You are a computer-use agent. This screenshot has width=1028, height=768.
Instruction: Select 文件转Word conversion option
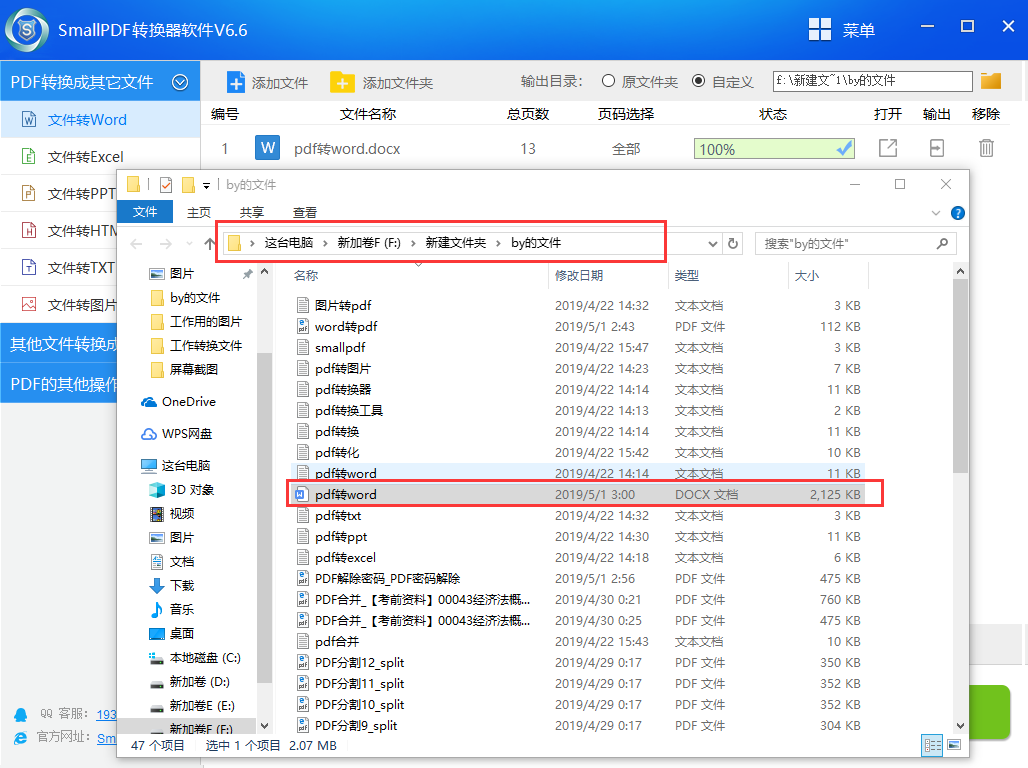point(100,119)
